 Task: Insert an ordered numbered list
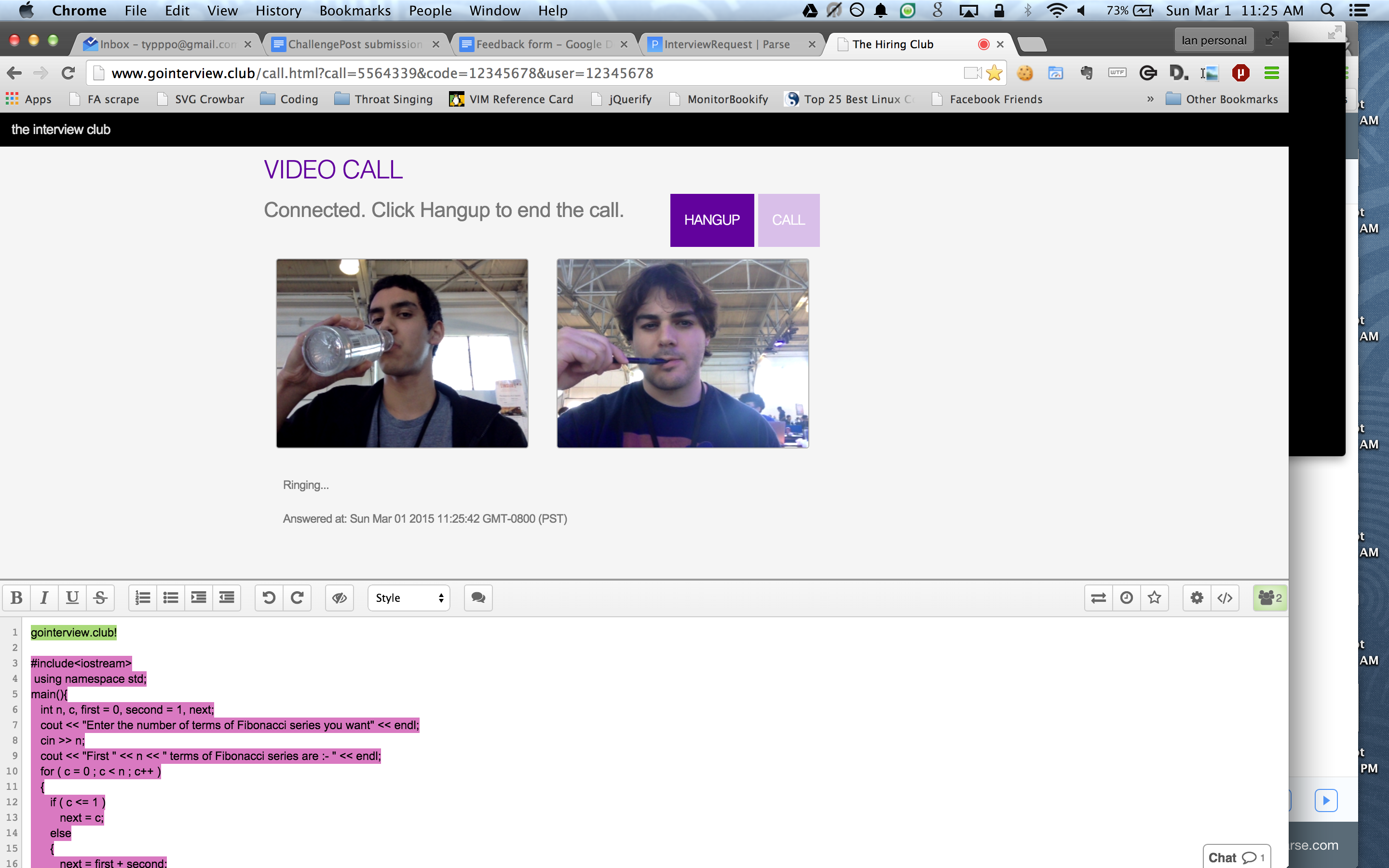click(x=142, y=597)
